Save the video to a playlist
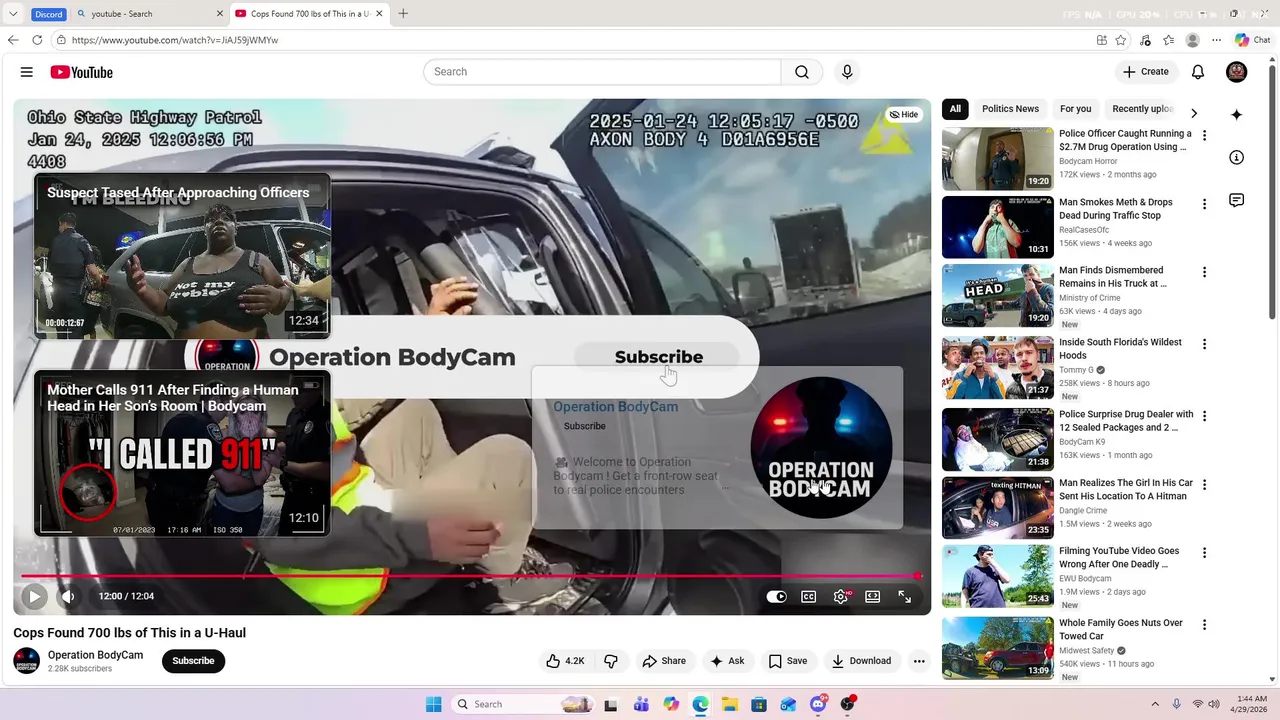The width and height of the screenshot is (1280, 720). [788, 661]
